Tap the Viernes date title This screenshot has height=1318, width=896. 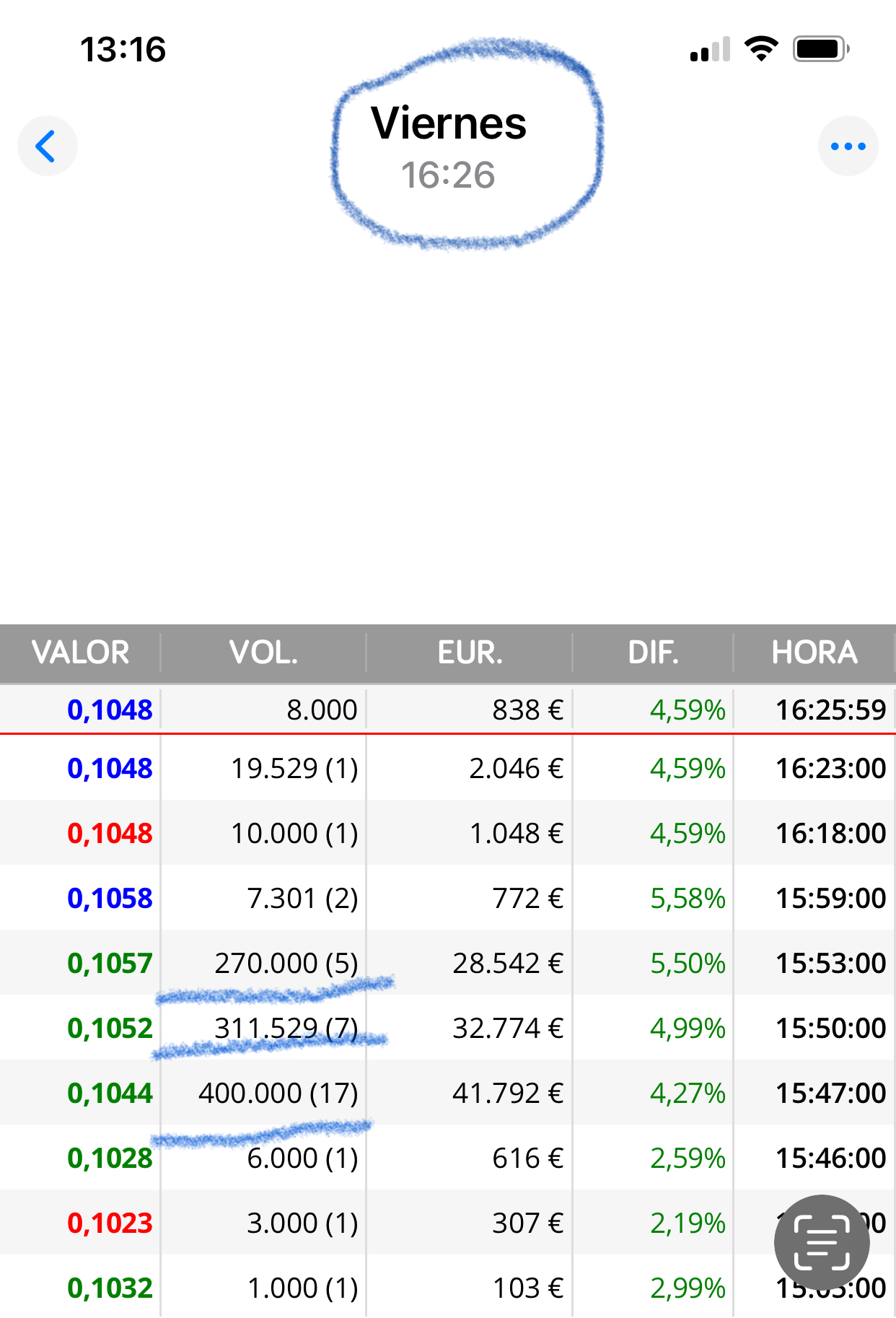[x=449, y=123]
